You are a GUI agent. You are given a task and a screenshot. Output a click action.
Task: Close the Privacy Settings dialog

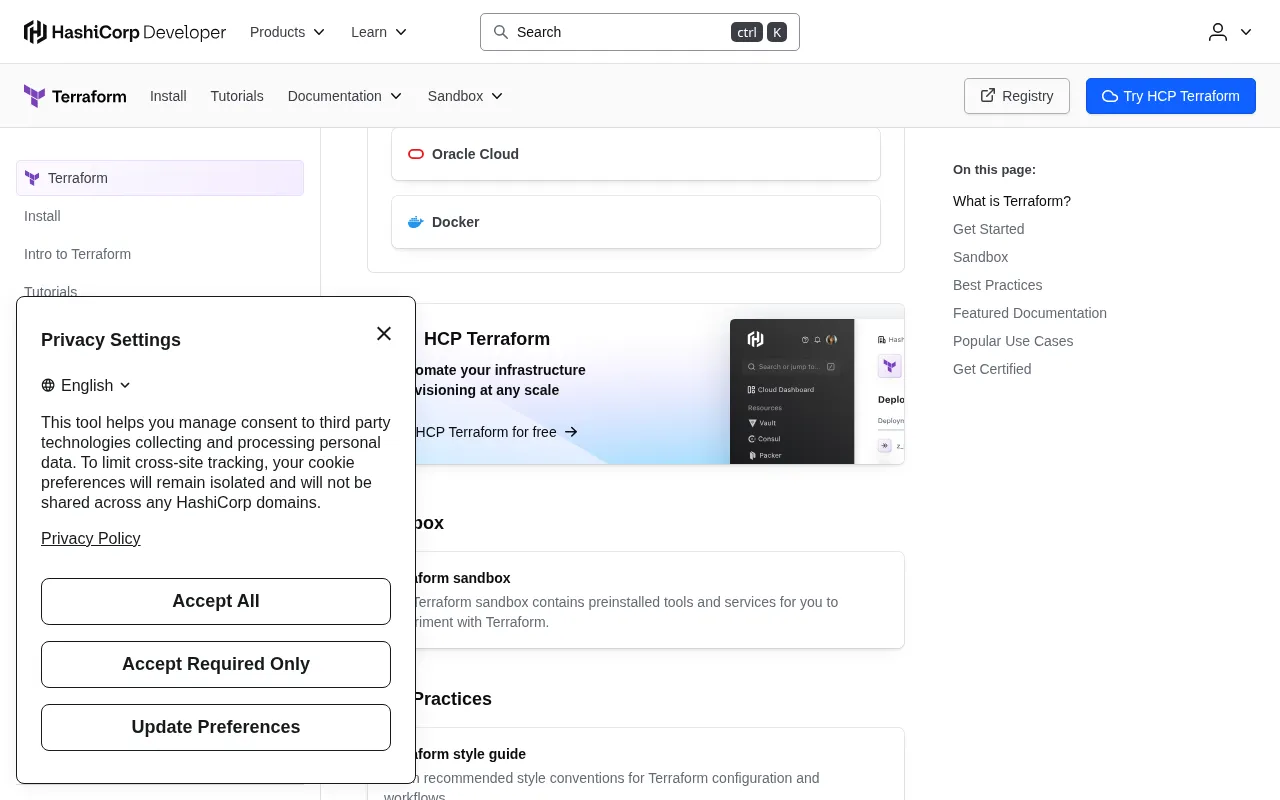pyautogui.click(x=384, y=333)
